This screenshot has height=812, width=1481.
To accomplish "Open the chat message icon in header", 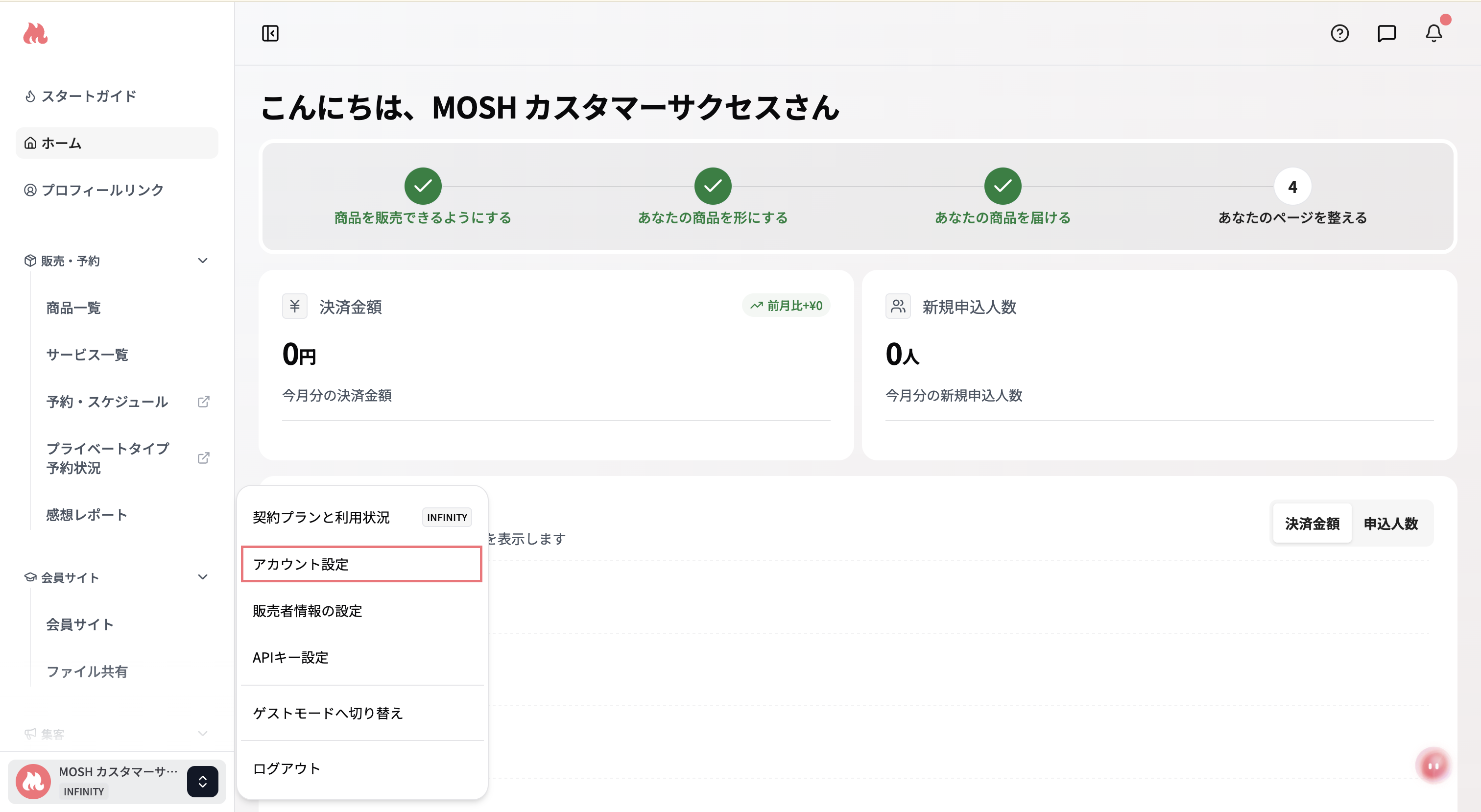I will [x=1386, y=33].
